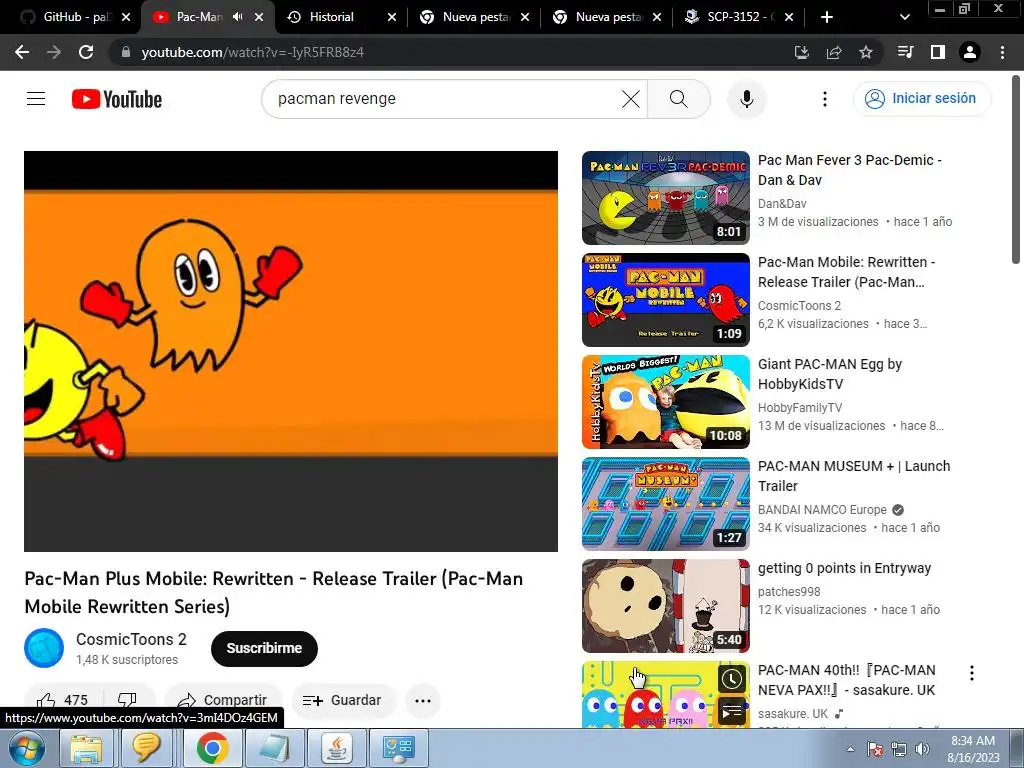Click the page vertical scrollbar
The image size is (1024, 768).
click(1016, 170)
